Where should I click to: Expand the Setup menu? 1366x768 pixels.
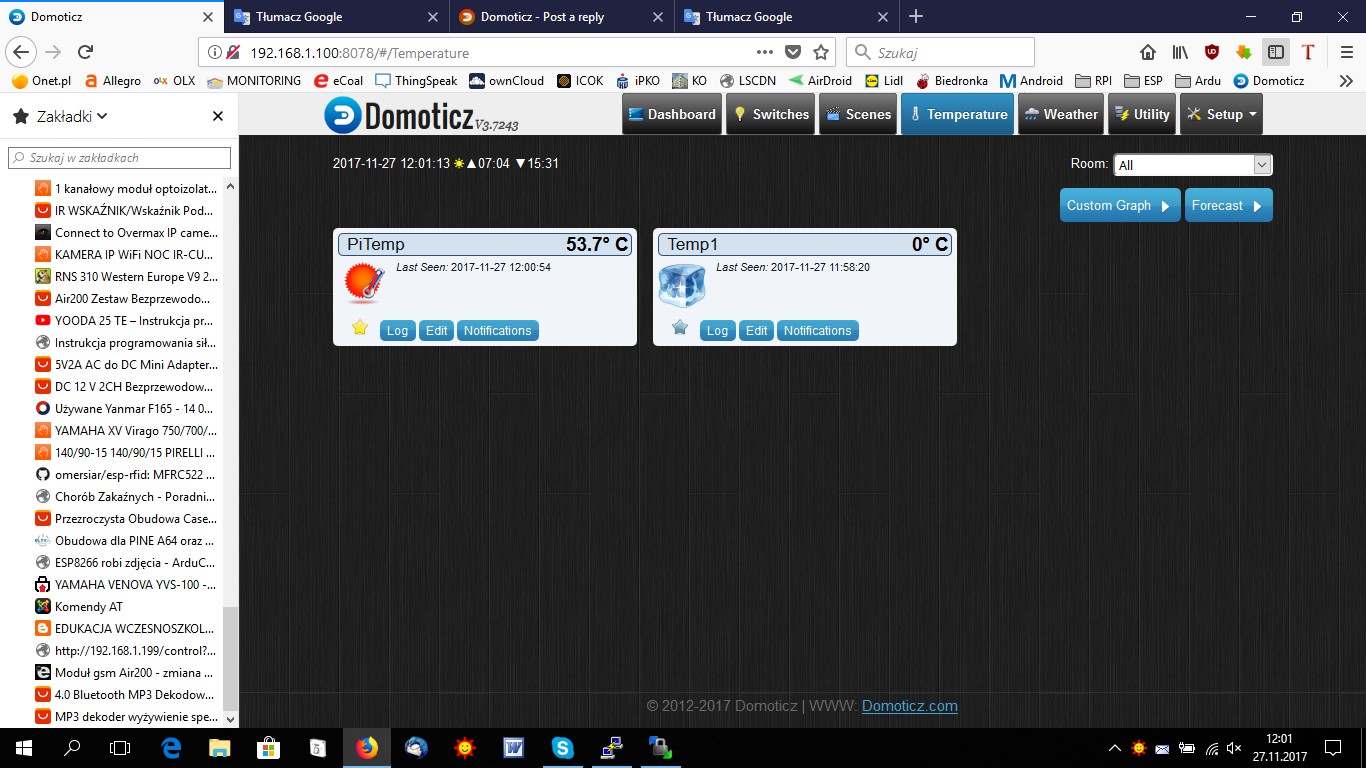click(x=1221, y=114)
